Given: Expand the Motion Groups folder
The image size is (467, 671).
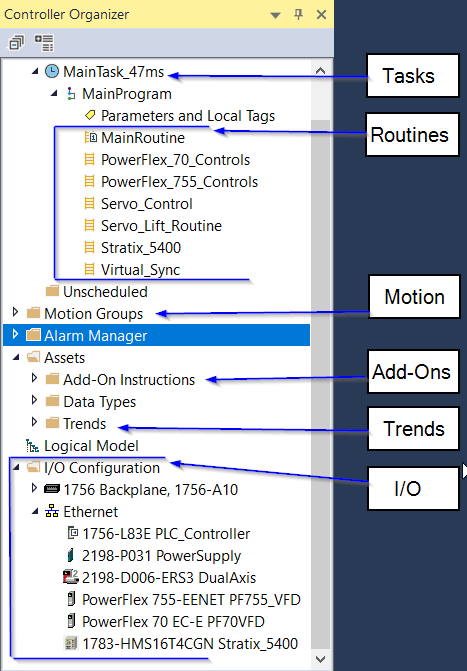Looking at the screenshot, I should click(x=15, y=312).
